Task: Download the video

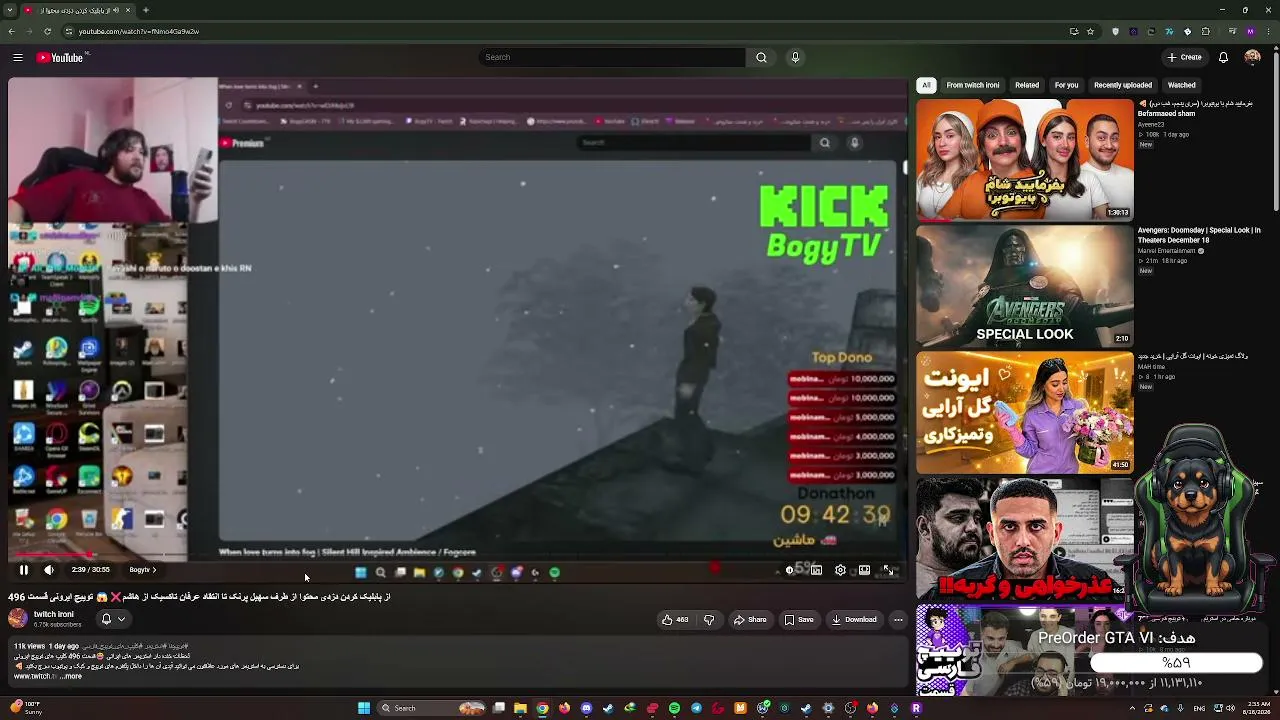Action: tap(854, 620)
